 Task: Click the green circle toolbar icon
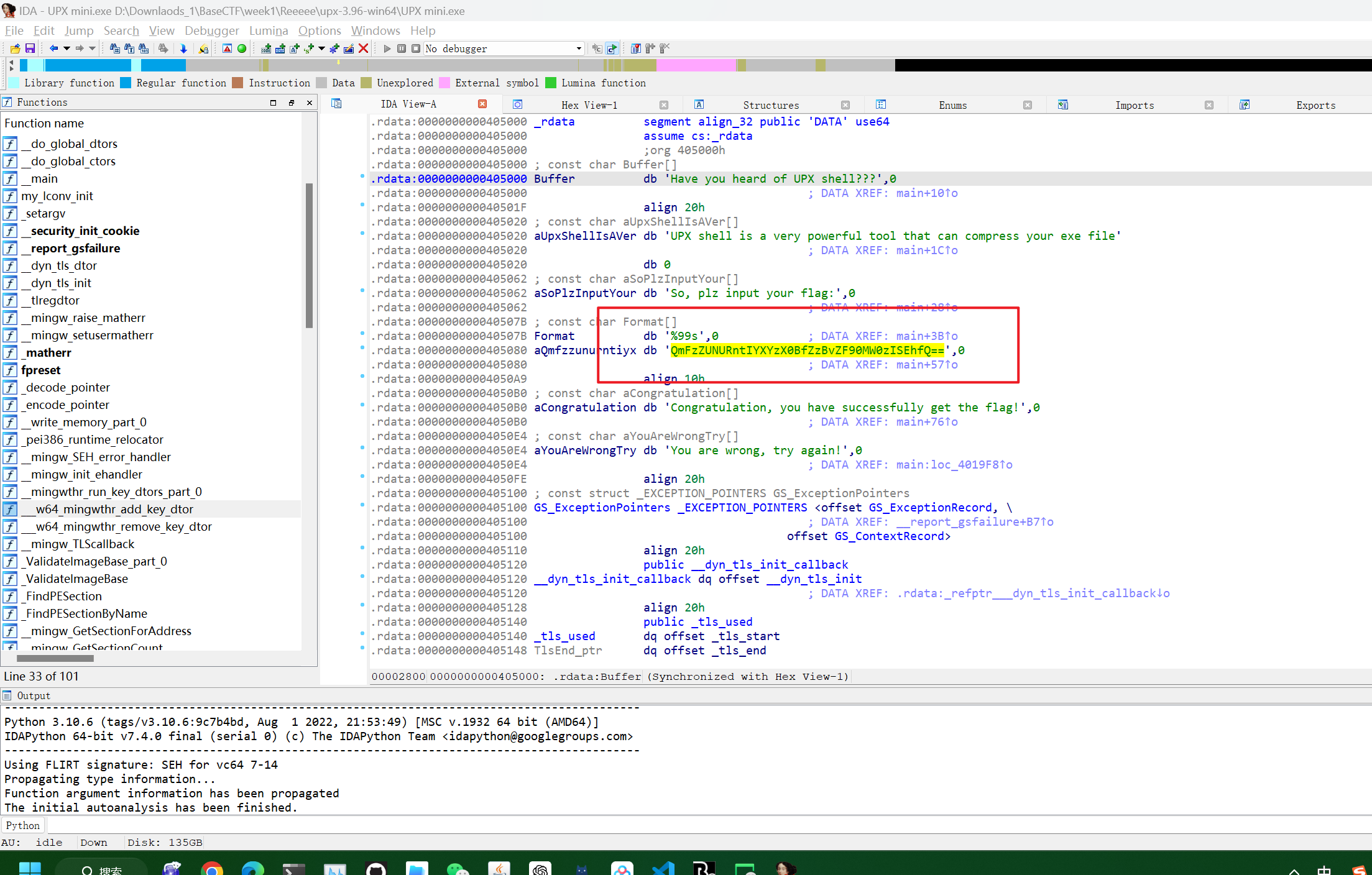[242, 48]
